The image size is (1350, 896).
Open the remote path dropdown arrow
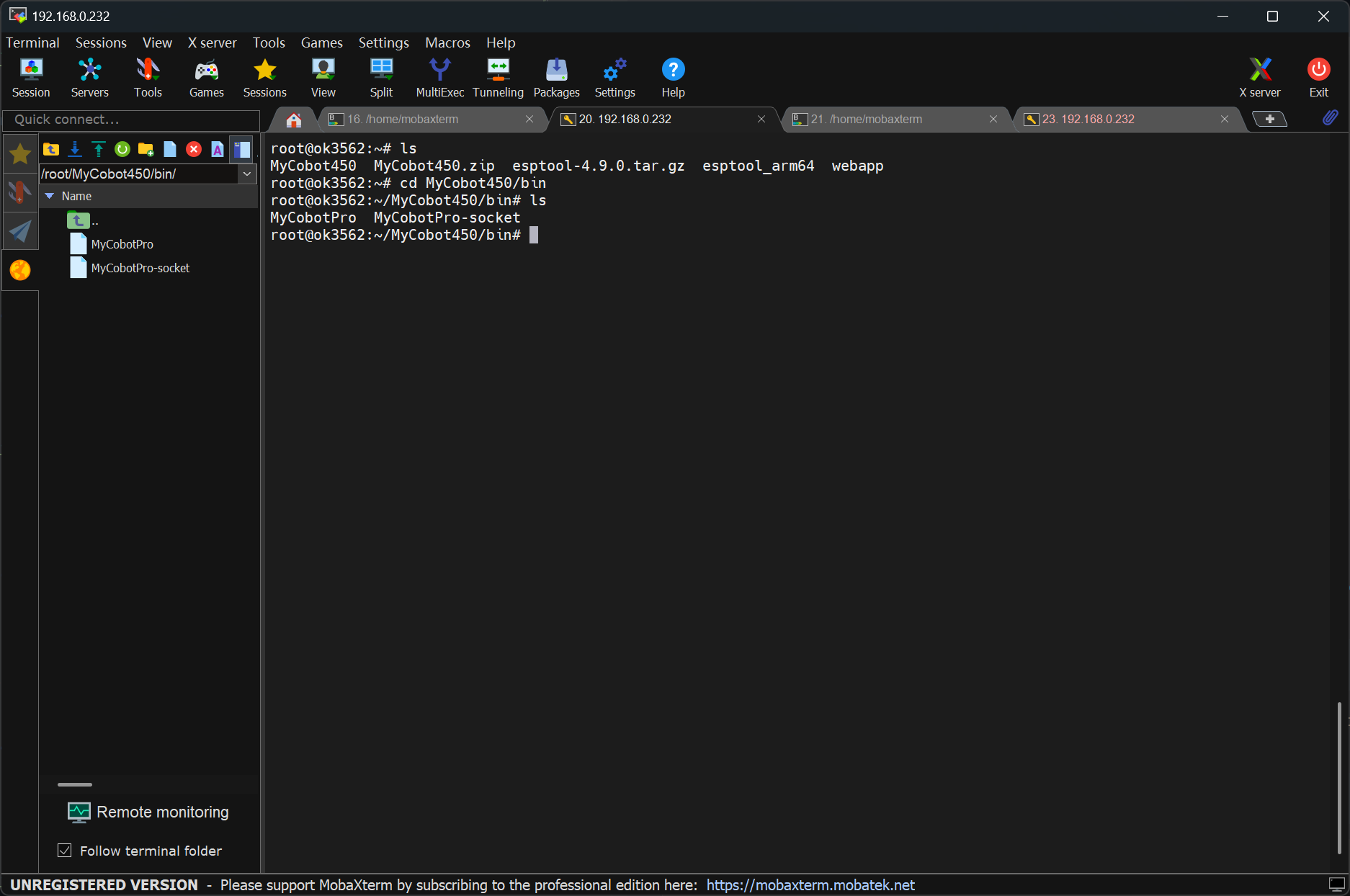click(247, 174)
